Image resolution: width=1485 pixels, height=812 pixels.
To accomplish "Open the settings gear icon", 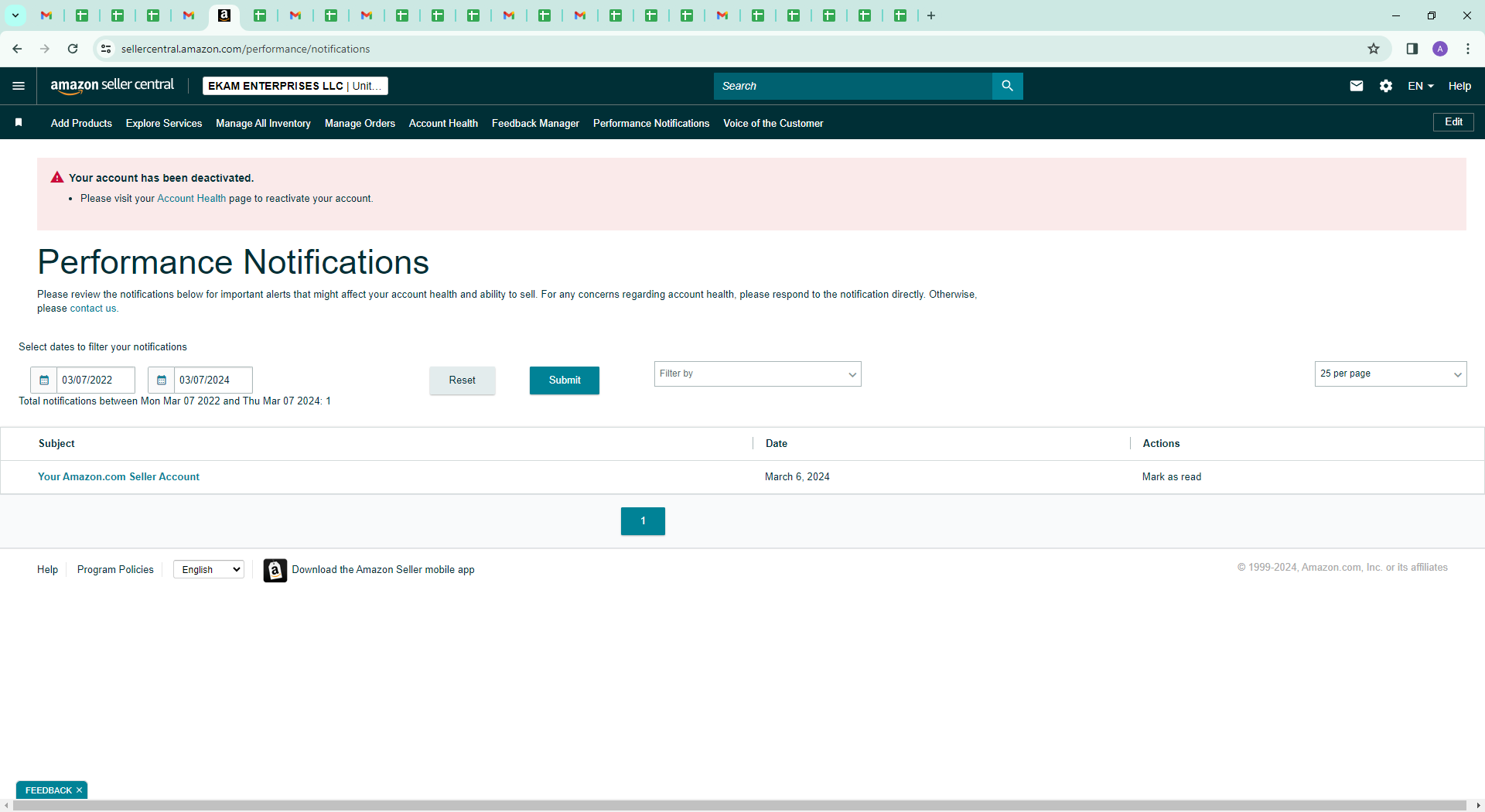I will [x=1386, y=86].
